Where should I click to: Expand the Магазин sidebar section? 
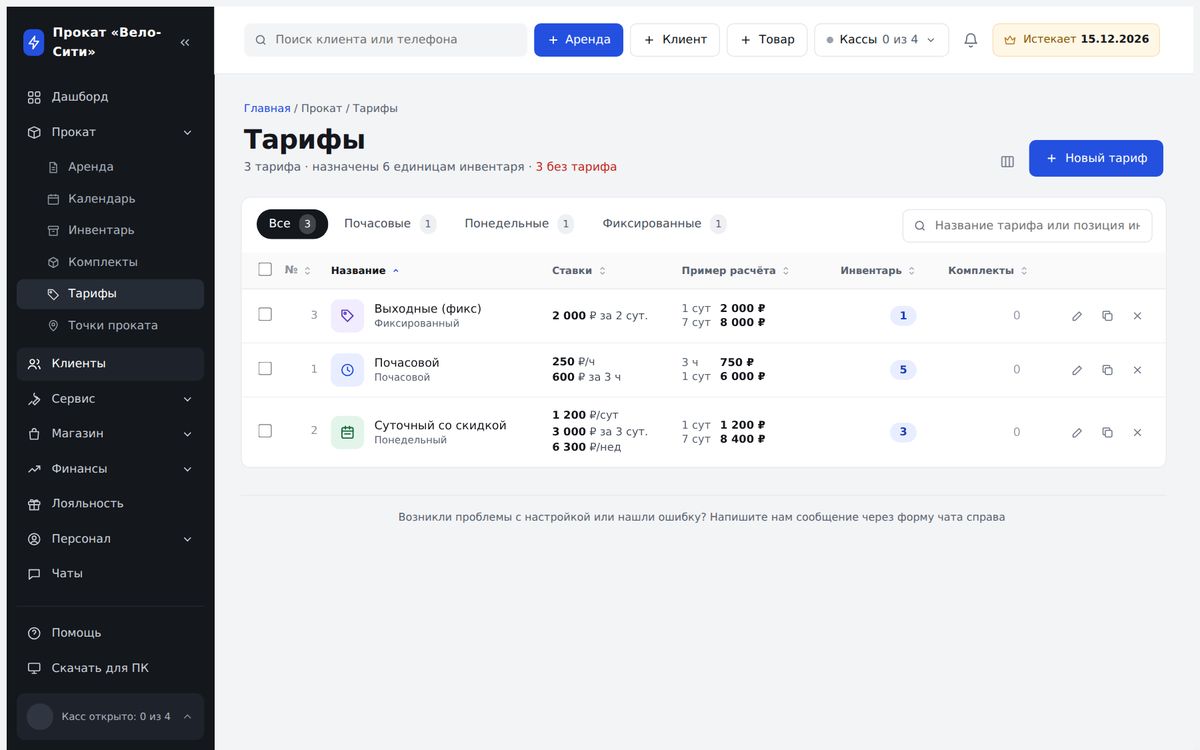(x=110, y=434)
